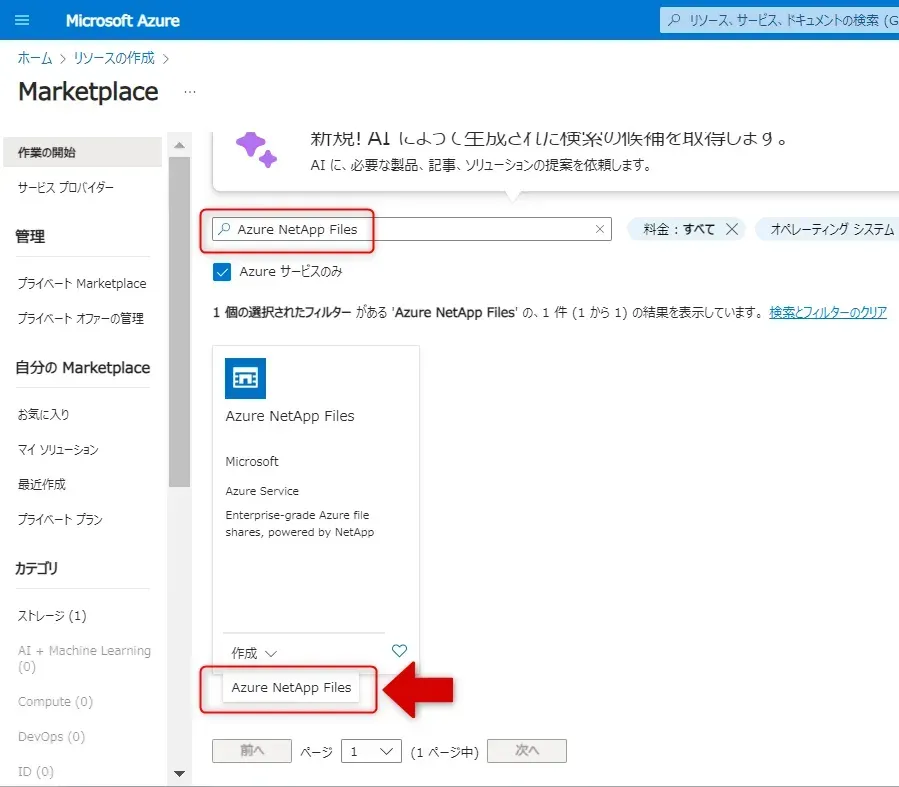Remove the 料金 filter with X icon

point(732,229)
